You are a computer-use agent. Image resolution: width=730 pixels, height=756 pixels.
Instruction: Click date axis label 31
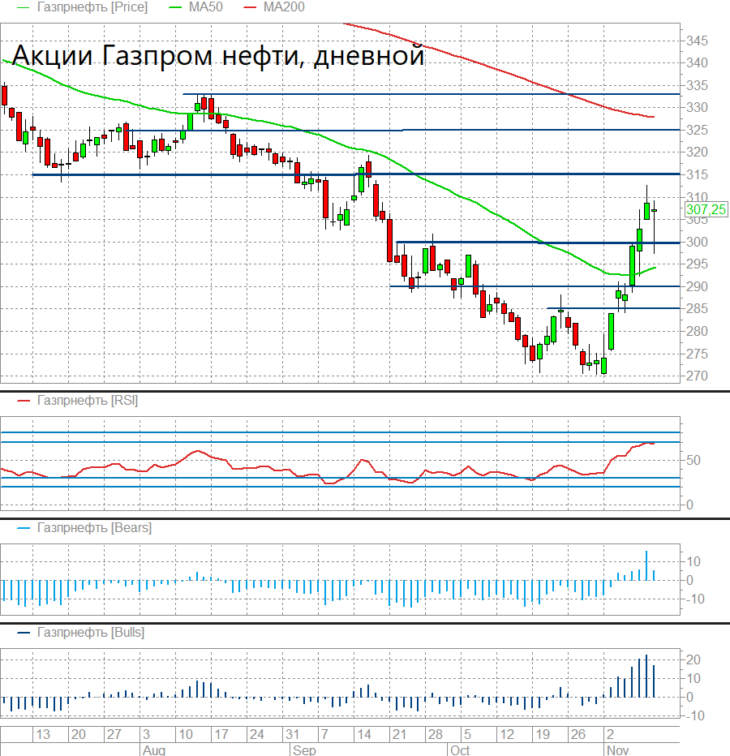coord(292,735)
